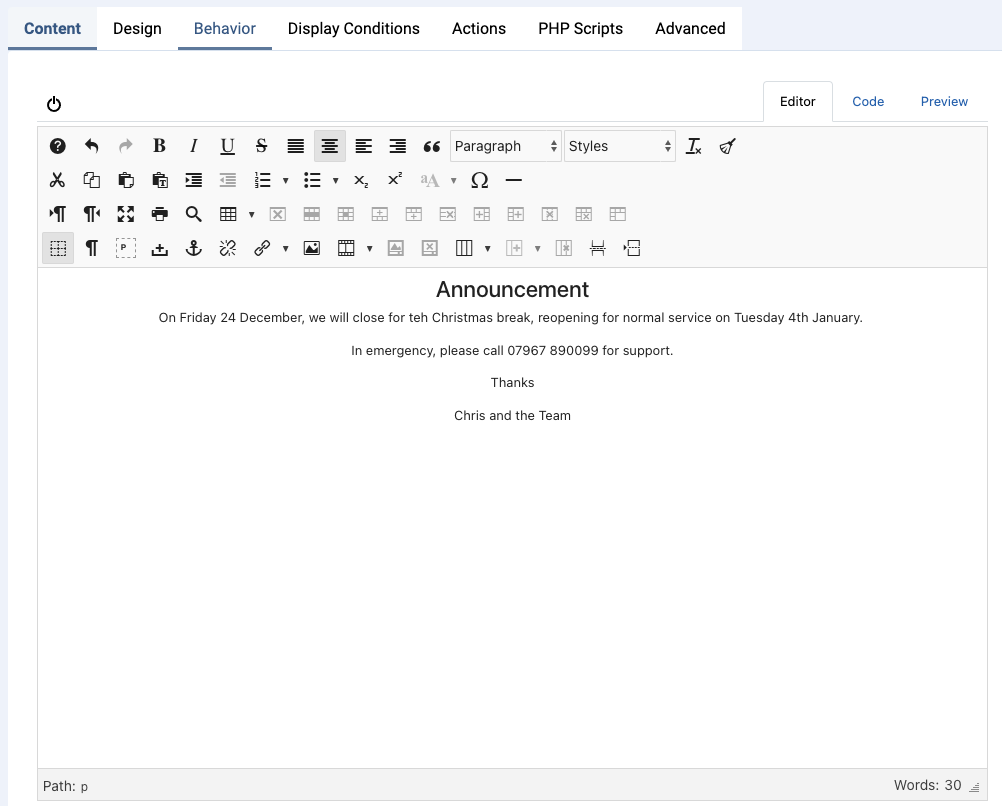Image resolution: width=1002 pixels, height=806 pixels.
Task: Insert a special character with Omega icon
Action: (x=479, y=180)
